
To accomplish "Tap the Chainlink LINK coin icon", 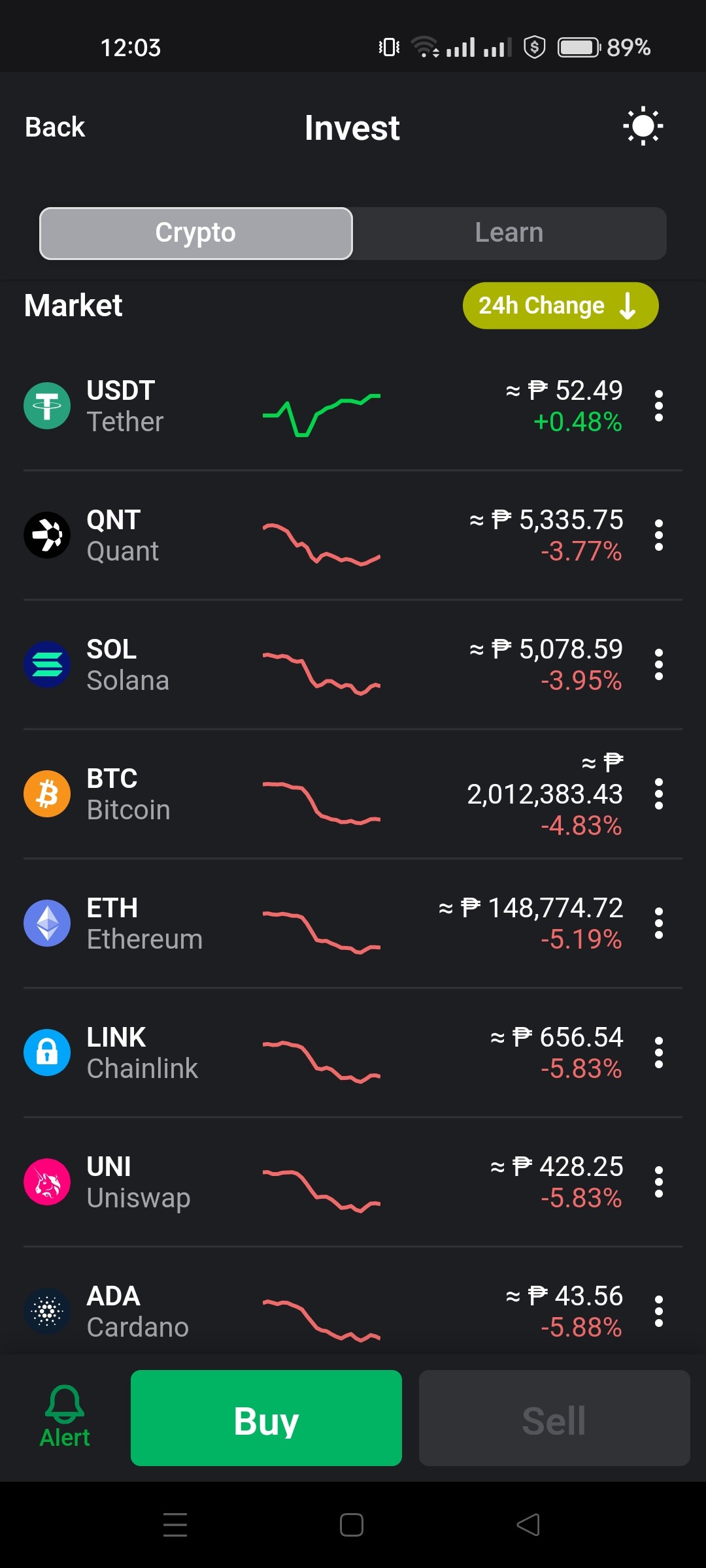I will (47, 1053).
